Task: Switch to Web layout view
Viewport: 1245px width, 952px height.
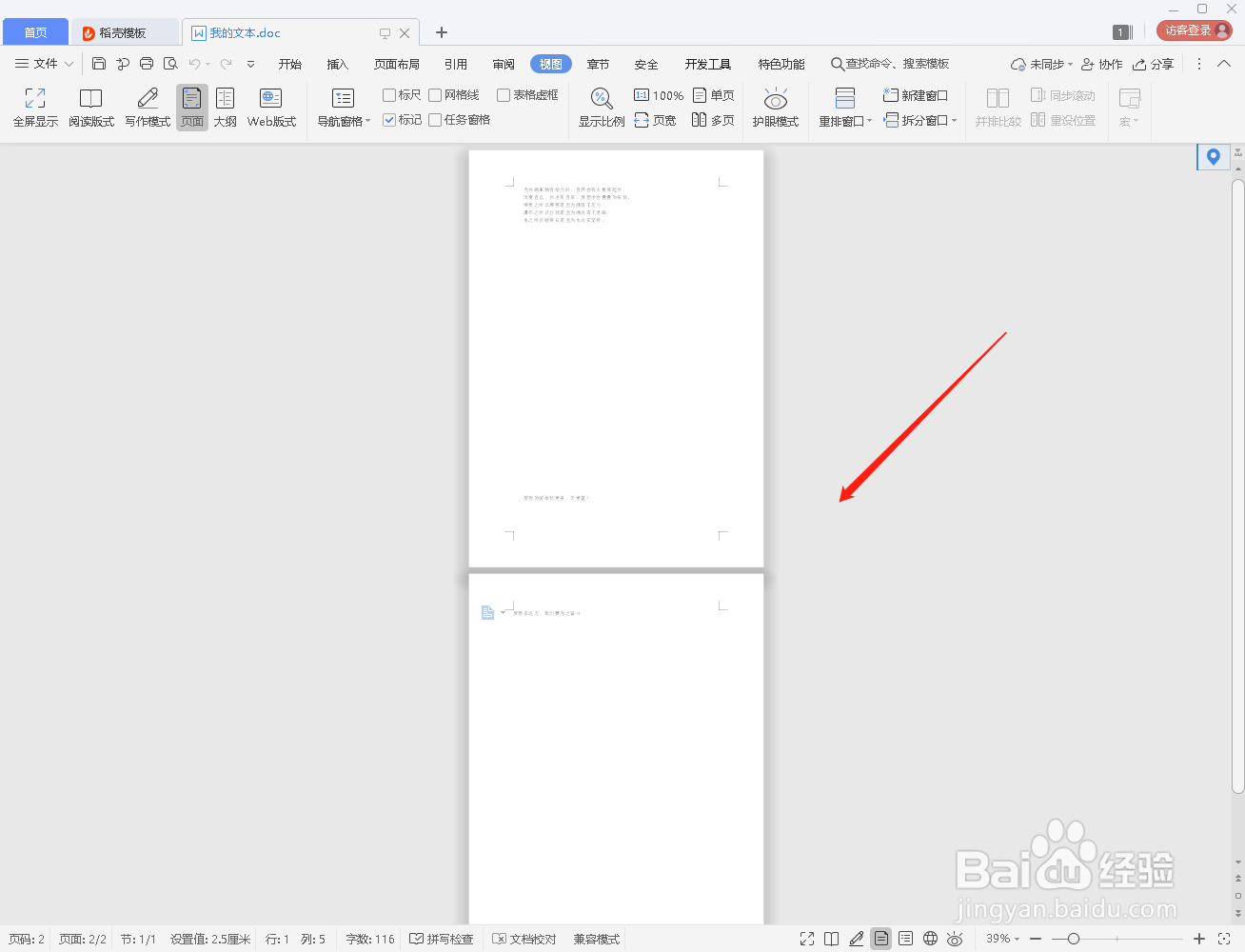Action: coord(271,108)
